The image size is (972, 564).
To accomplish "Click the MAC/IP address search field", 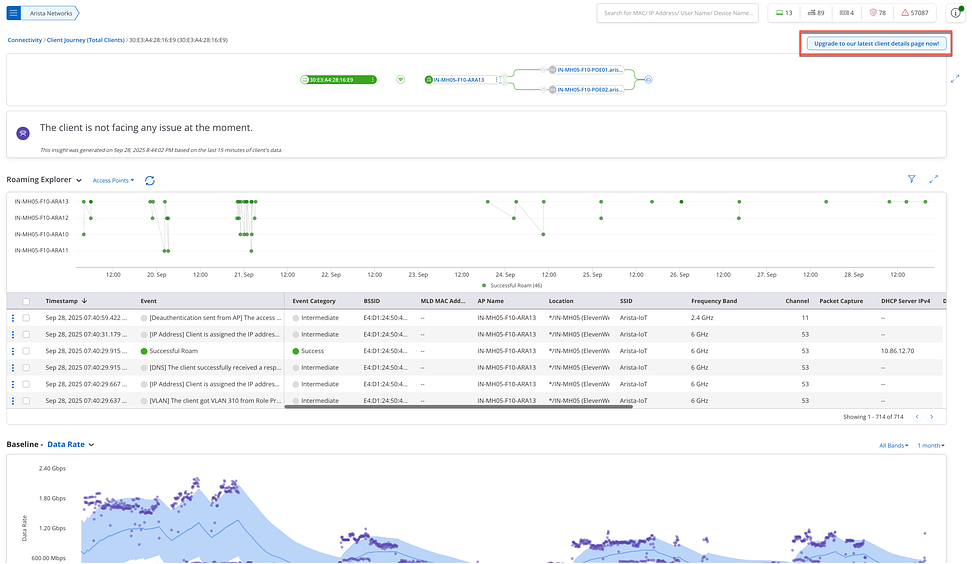I will pyautogui.click(x=678, y=13).
